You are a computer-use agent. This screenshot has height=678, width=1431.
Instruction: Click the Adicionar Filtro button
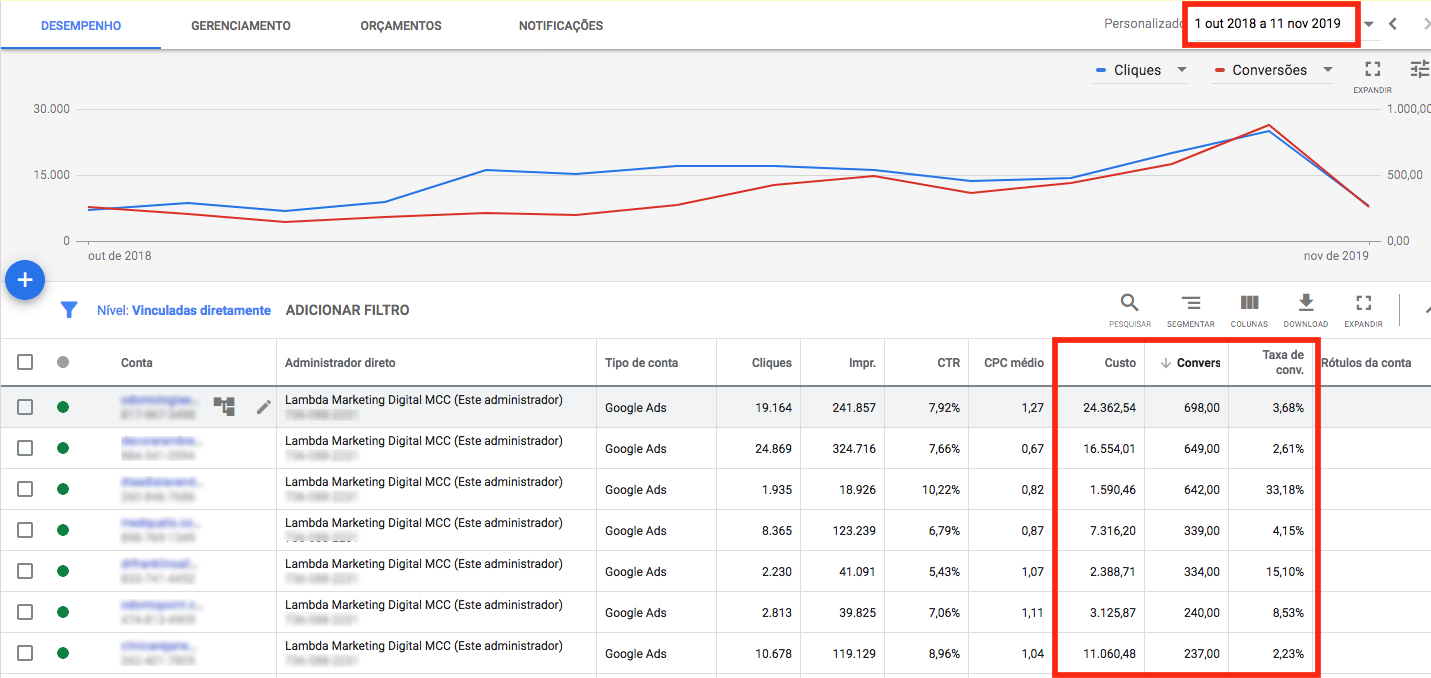point(347,311)
